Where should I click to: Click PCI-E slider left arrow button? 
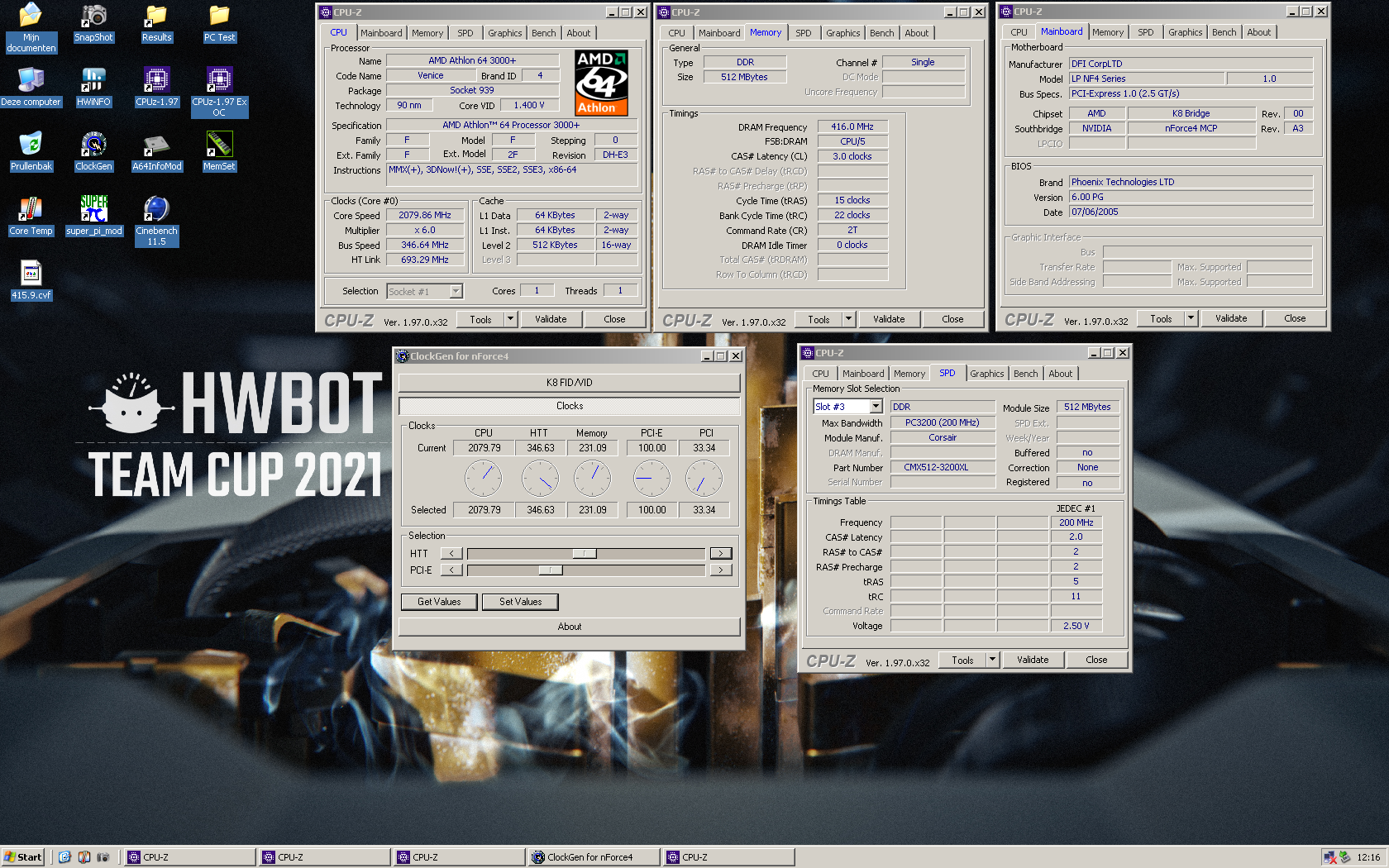[x=451, y=570]
